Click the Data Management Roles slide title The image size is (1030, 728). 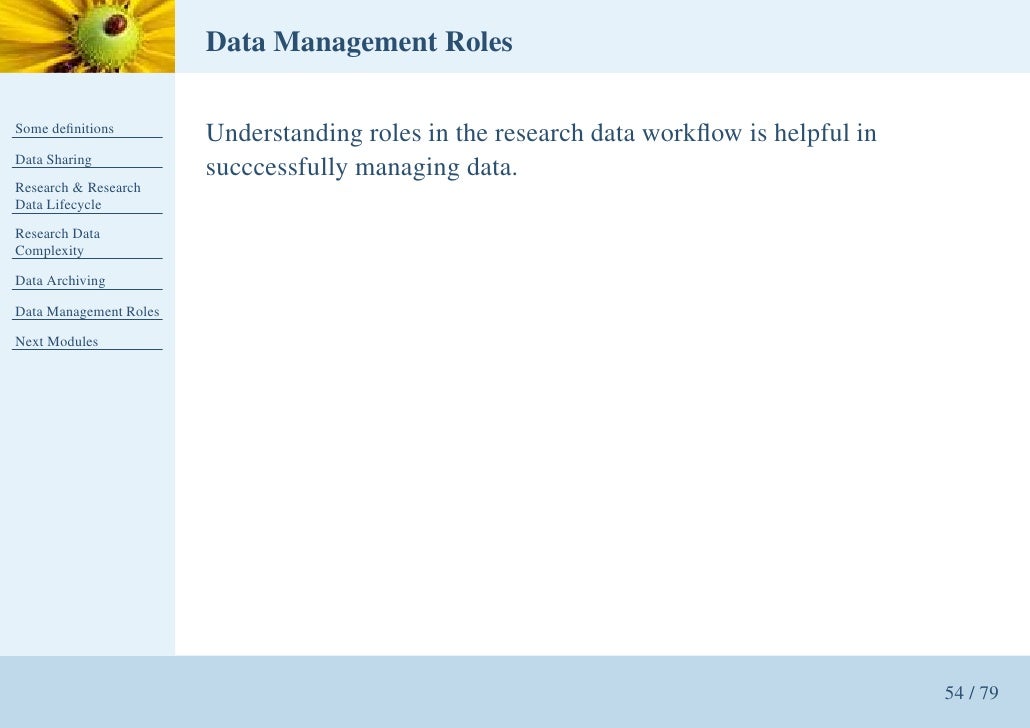pyautogui.click(x=359, y=42)
